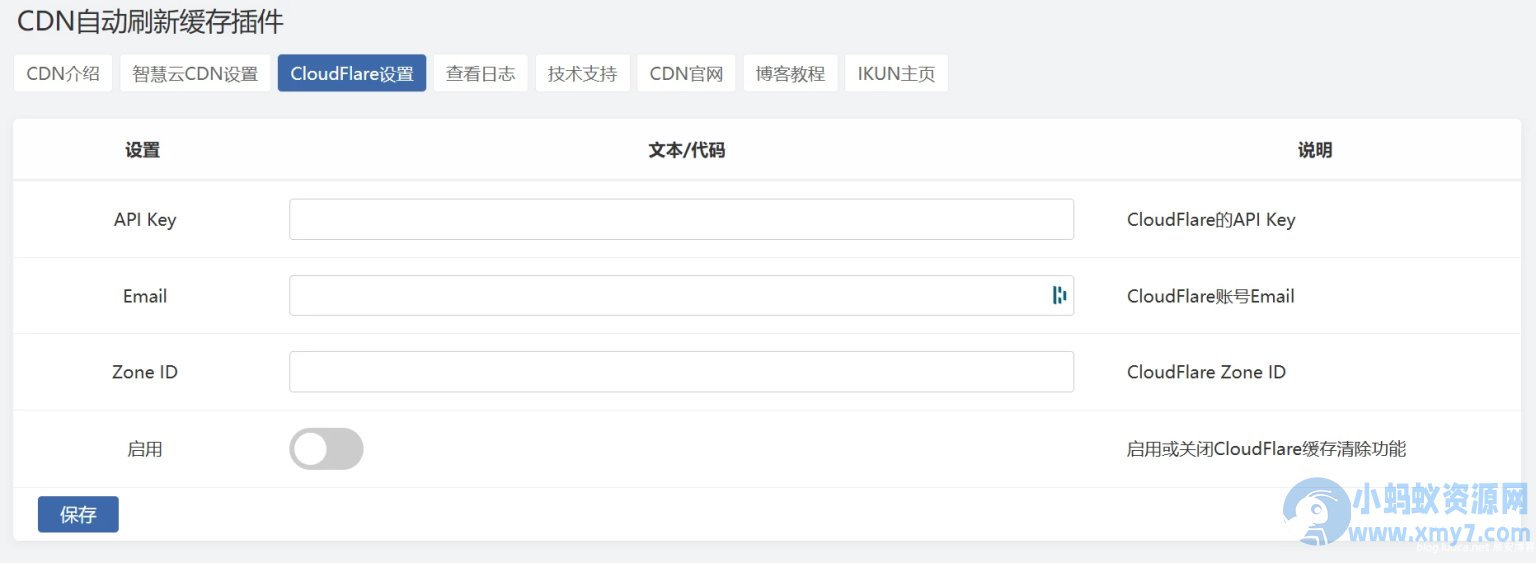
Task: Select description text CloudFlare Zone ID
Action: coord(1206,372)
